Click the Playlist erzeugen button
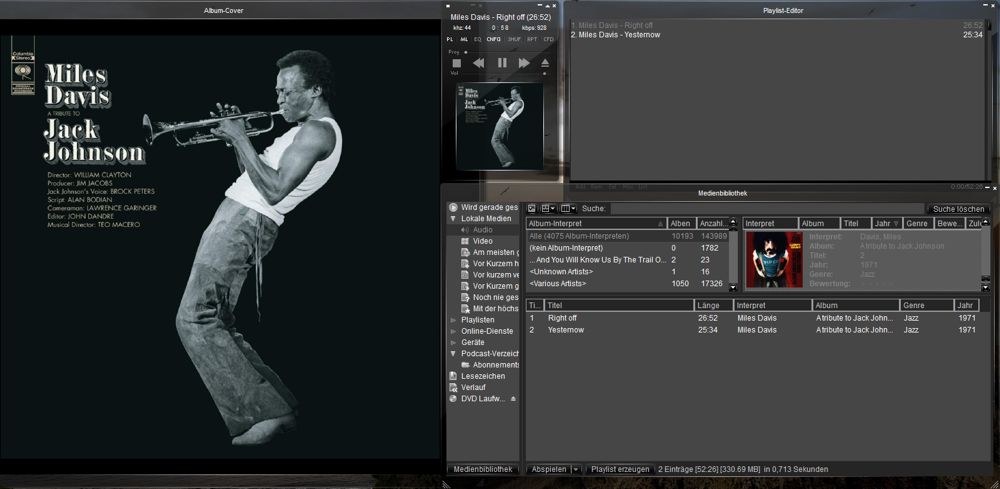The image size is (1000, 489). [620, 468]
